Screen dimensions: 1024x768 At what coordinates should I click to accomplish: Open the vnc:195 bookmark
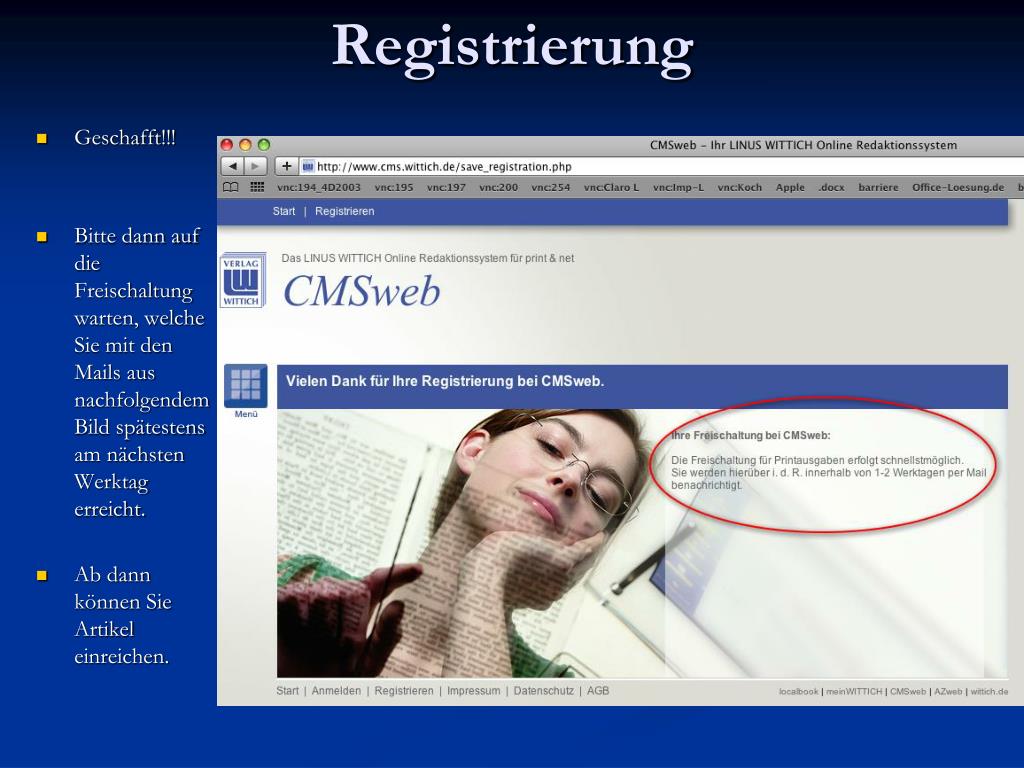pos(394,187)
